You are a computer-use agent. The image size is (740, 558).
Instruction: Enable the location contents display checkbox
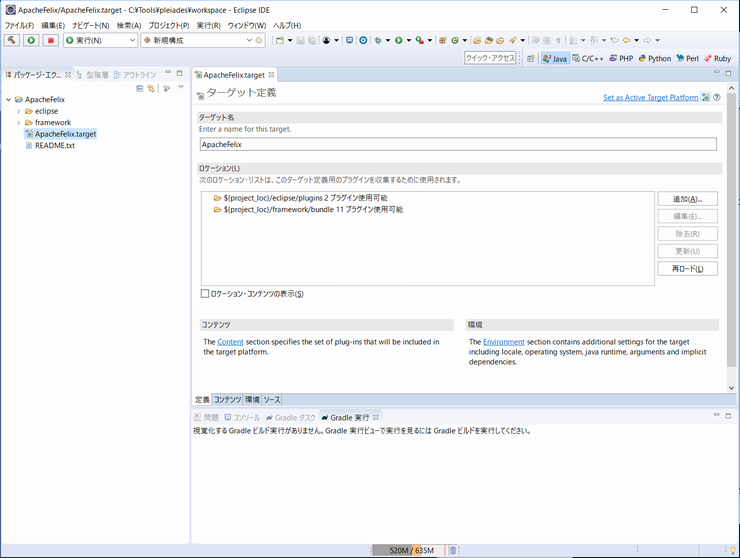click(205, 294)
